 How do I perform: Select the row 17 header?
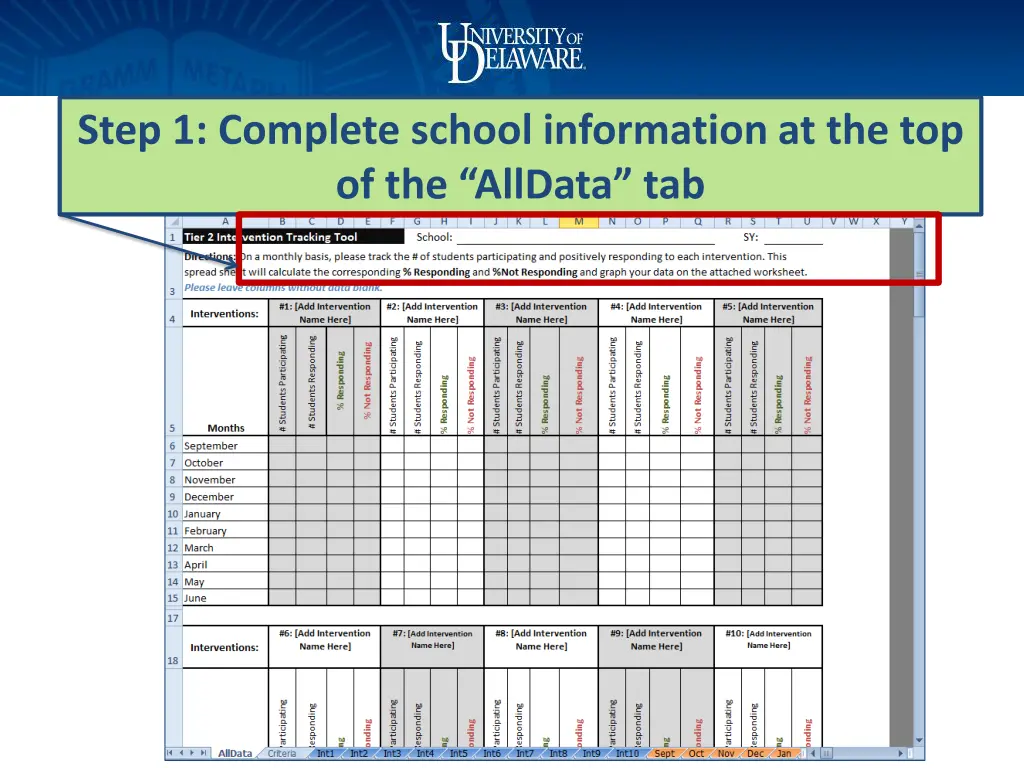point(173,618)
